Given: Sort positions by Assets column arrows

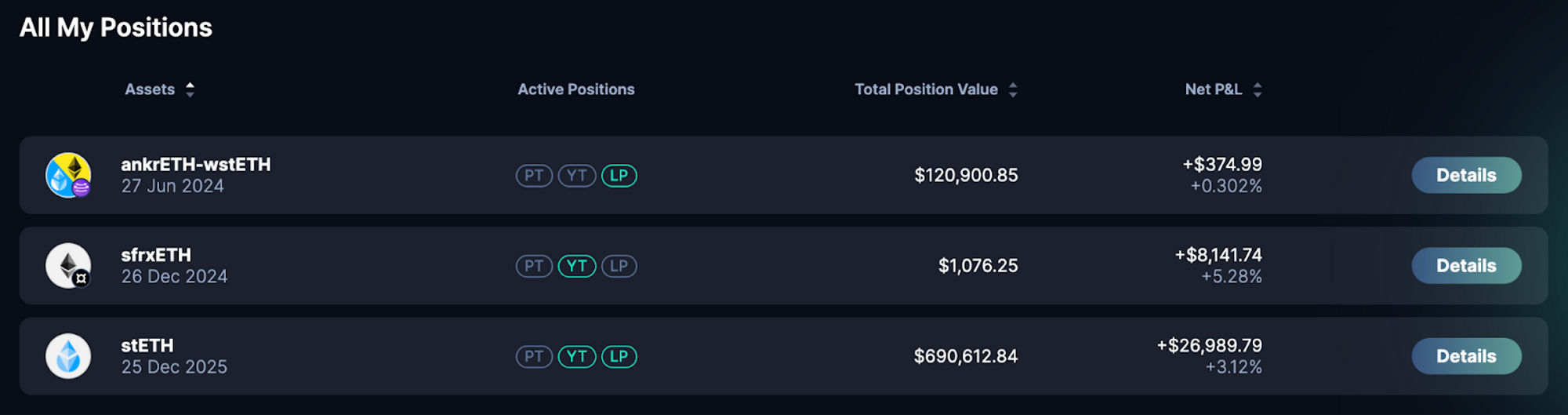Looking at the screenshot, I should (x=190, y=89).
